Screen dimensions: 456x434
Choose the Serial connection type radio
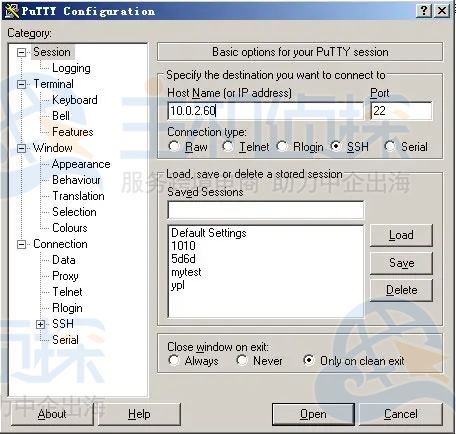click(389, 146)
